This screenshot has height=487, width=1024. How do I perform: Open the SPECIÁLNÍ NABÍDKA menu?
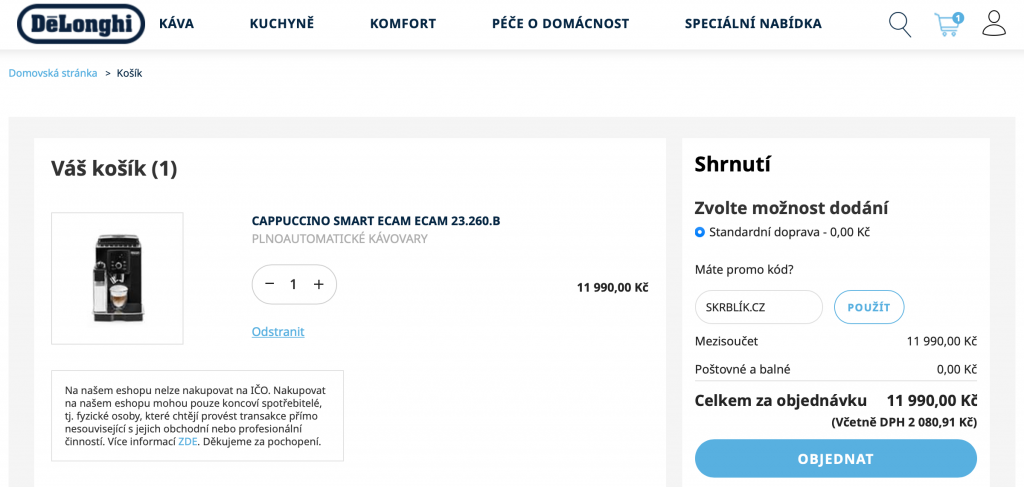pyautogui.click(x=753, y=24)
